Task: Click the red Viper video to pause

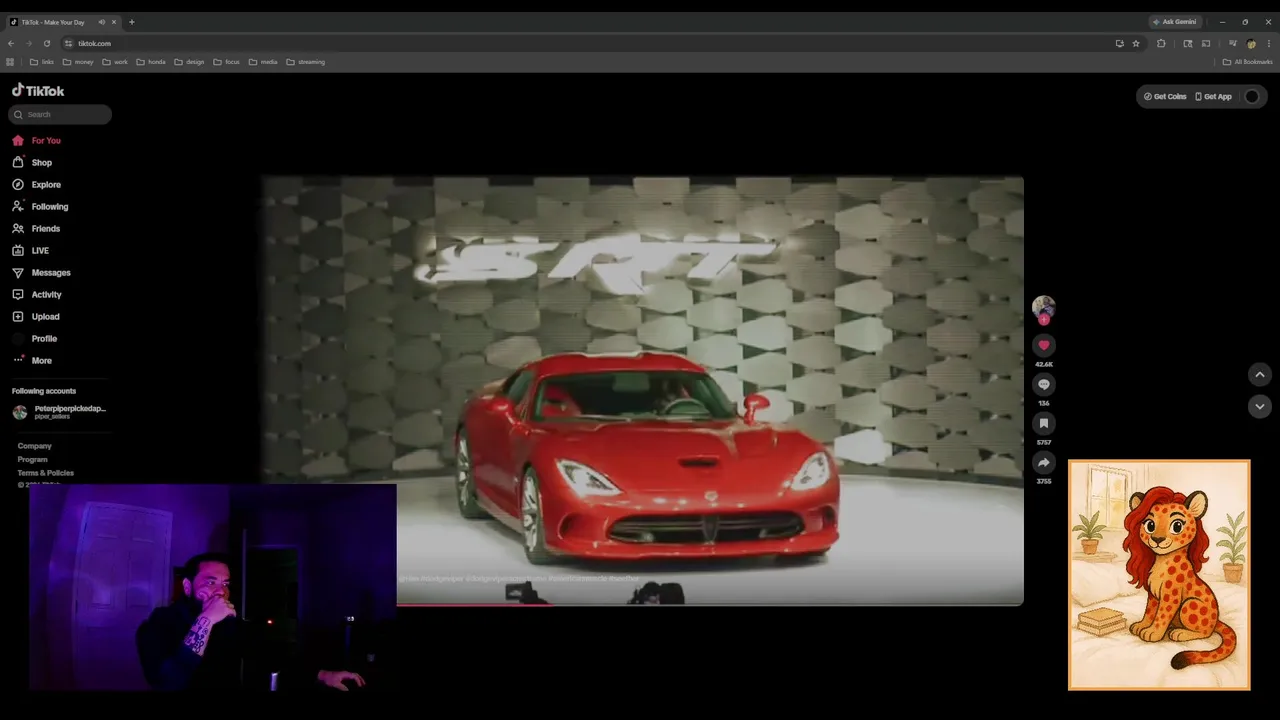Action: [x=643, y=390]
